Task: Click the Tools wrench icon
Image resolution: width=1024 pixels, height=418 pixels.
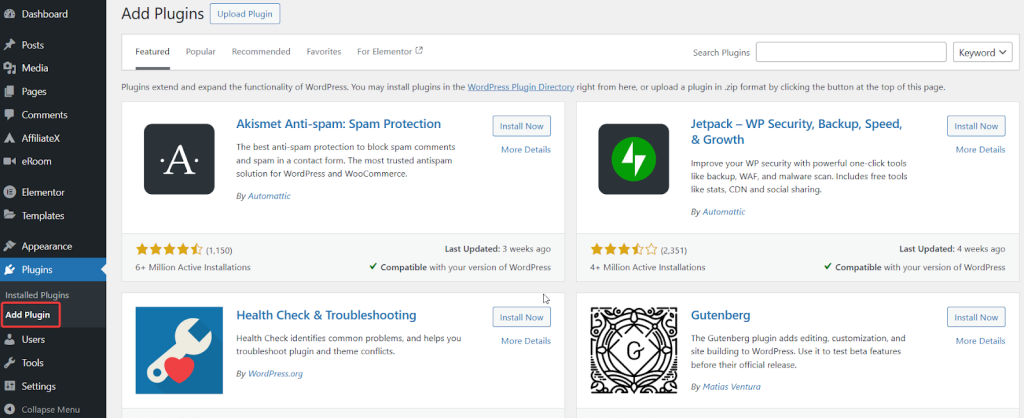Action: pos(9,363)
